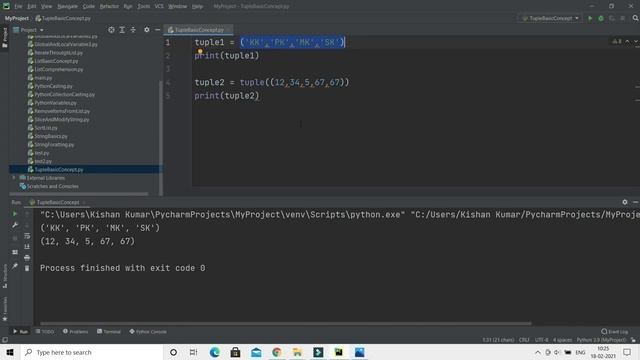Click the restore layout icon in Run panel
Screen dimensions: 640x360
[x=15, y=252]
